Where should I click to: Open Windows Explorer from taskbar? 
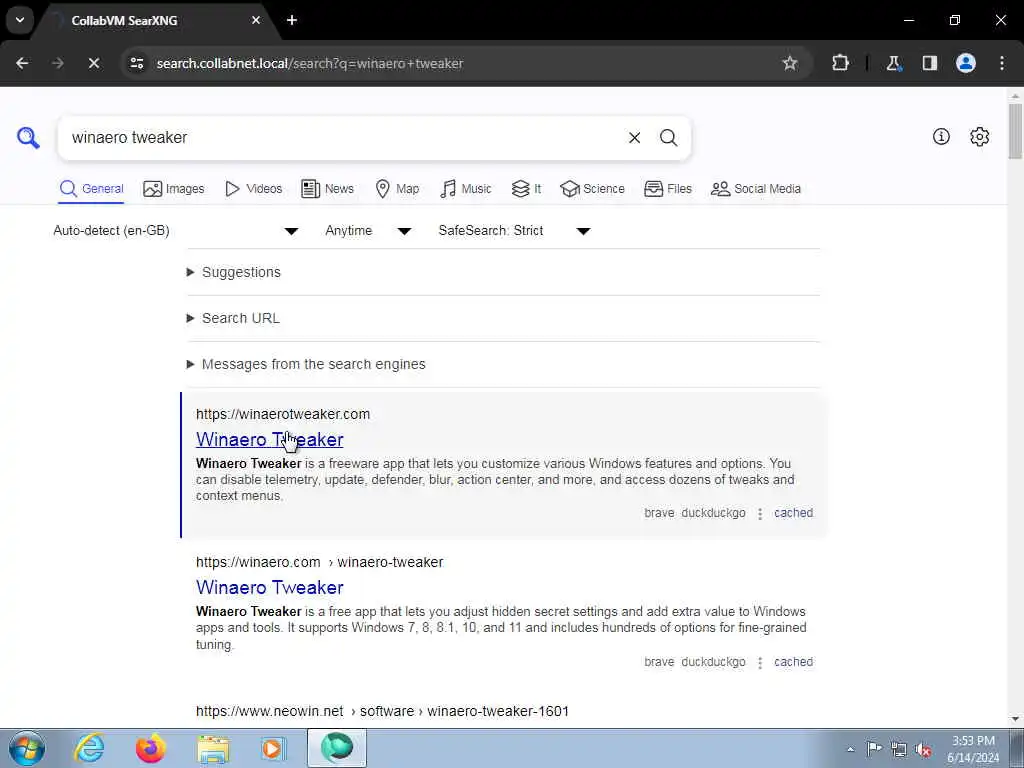[x=213, y=749]
